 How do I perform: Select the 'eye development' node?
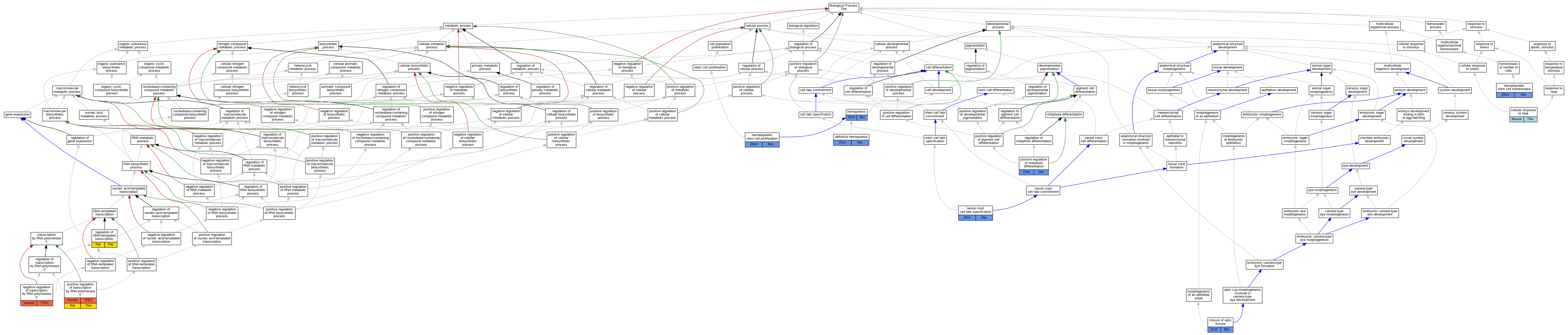pos(1356,166)
